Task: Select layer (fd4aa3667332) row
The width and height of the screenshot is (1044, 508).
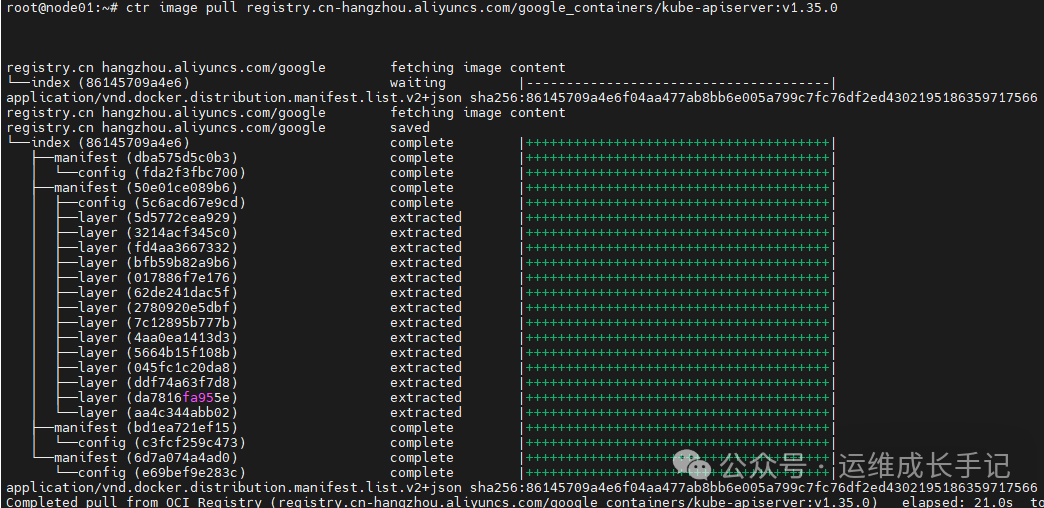Action: 445,248
